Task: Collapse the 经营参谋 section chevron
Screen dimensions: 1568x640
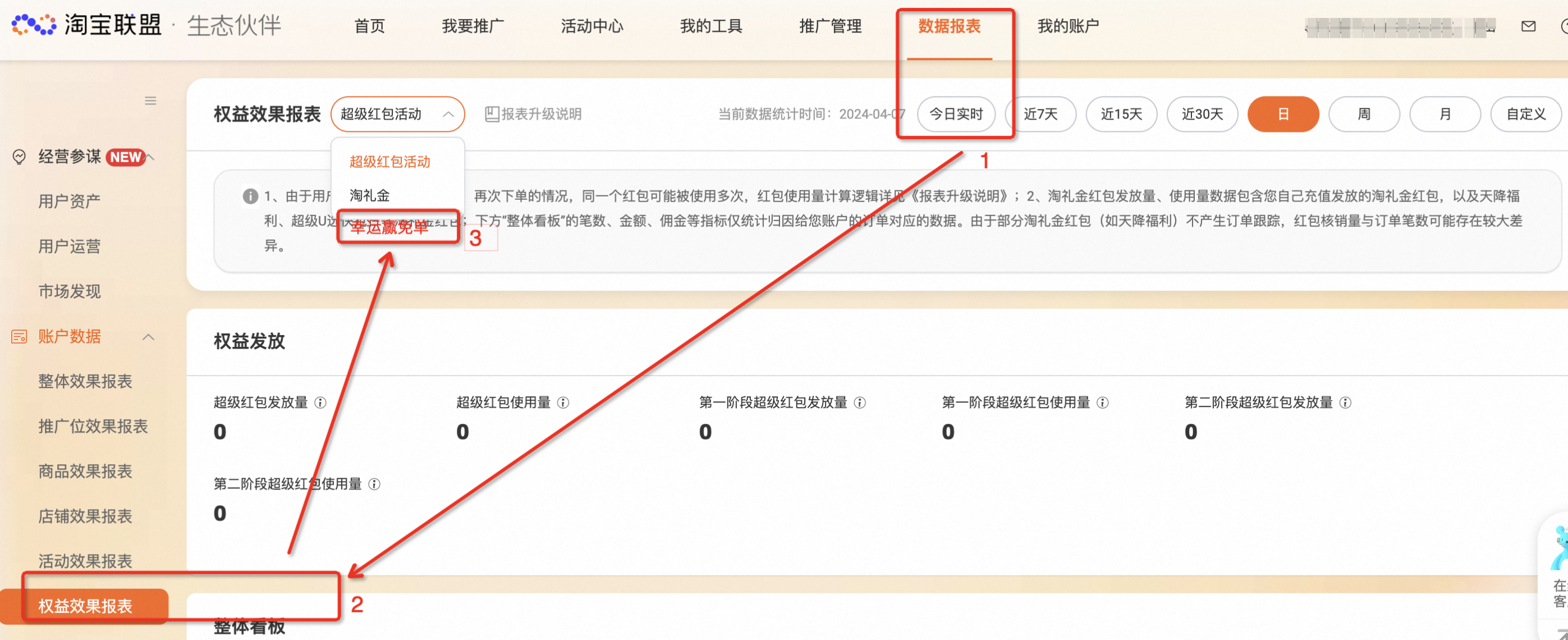Action: point(150,157)
